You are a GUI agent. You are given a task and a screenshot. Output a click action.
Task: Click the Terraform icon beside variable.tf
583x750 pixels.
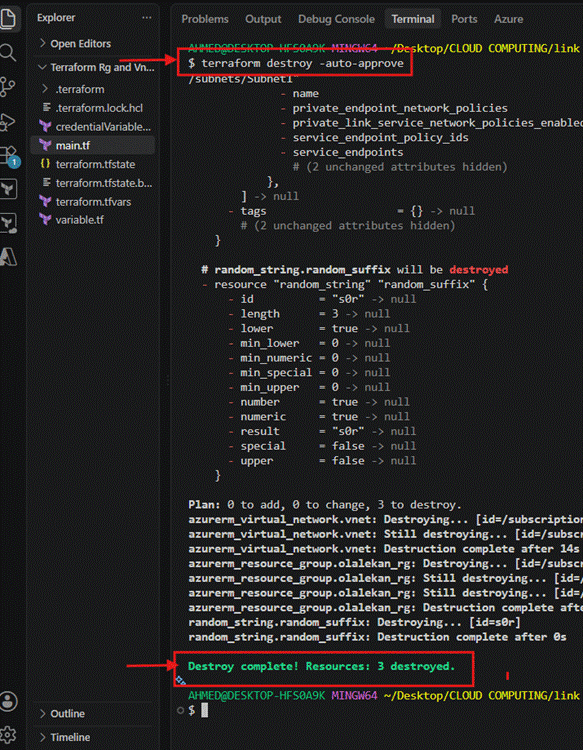coord(45,220)
